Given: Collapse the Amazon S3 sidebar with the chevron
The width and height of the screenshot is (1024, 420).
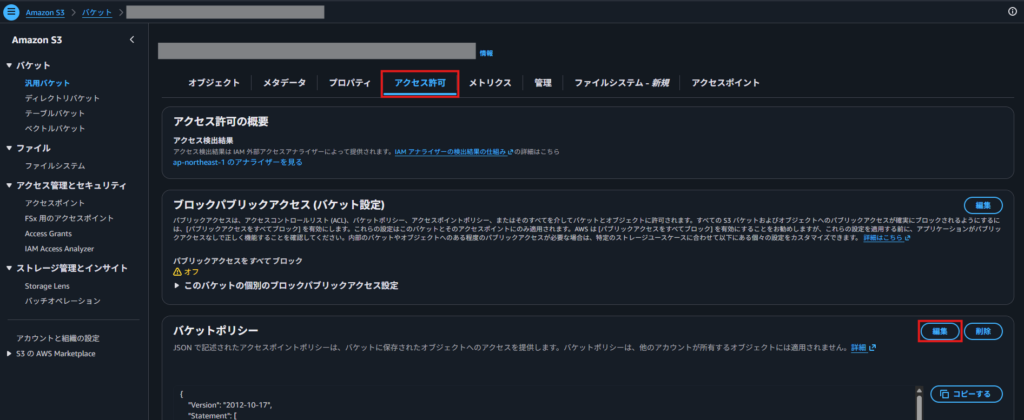Looking at the screenshot, I should (132, 40).
